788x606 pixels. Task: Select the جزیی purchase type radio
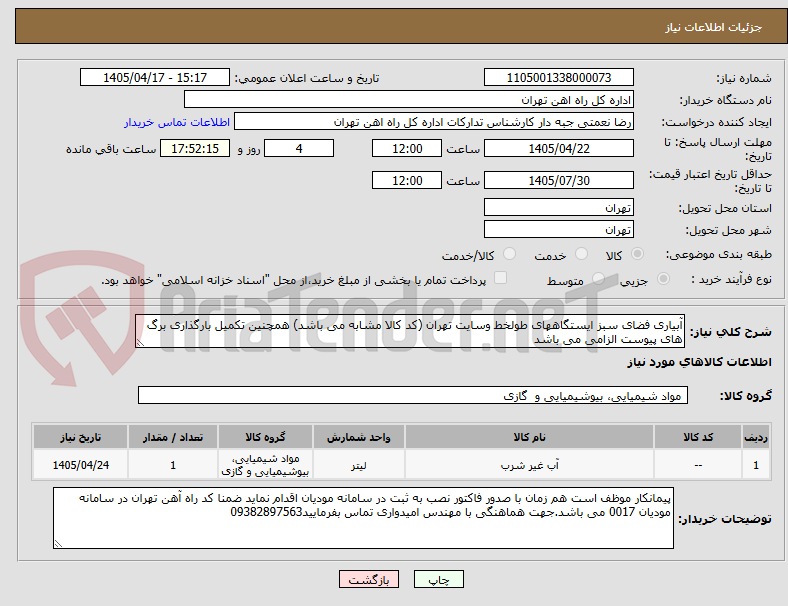coord(663,278)
